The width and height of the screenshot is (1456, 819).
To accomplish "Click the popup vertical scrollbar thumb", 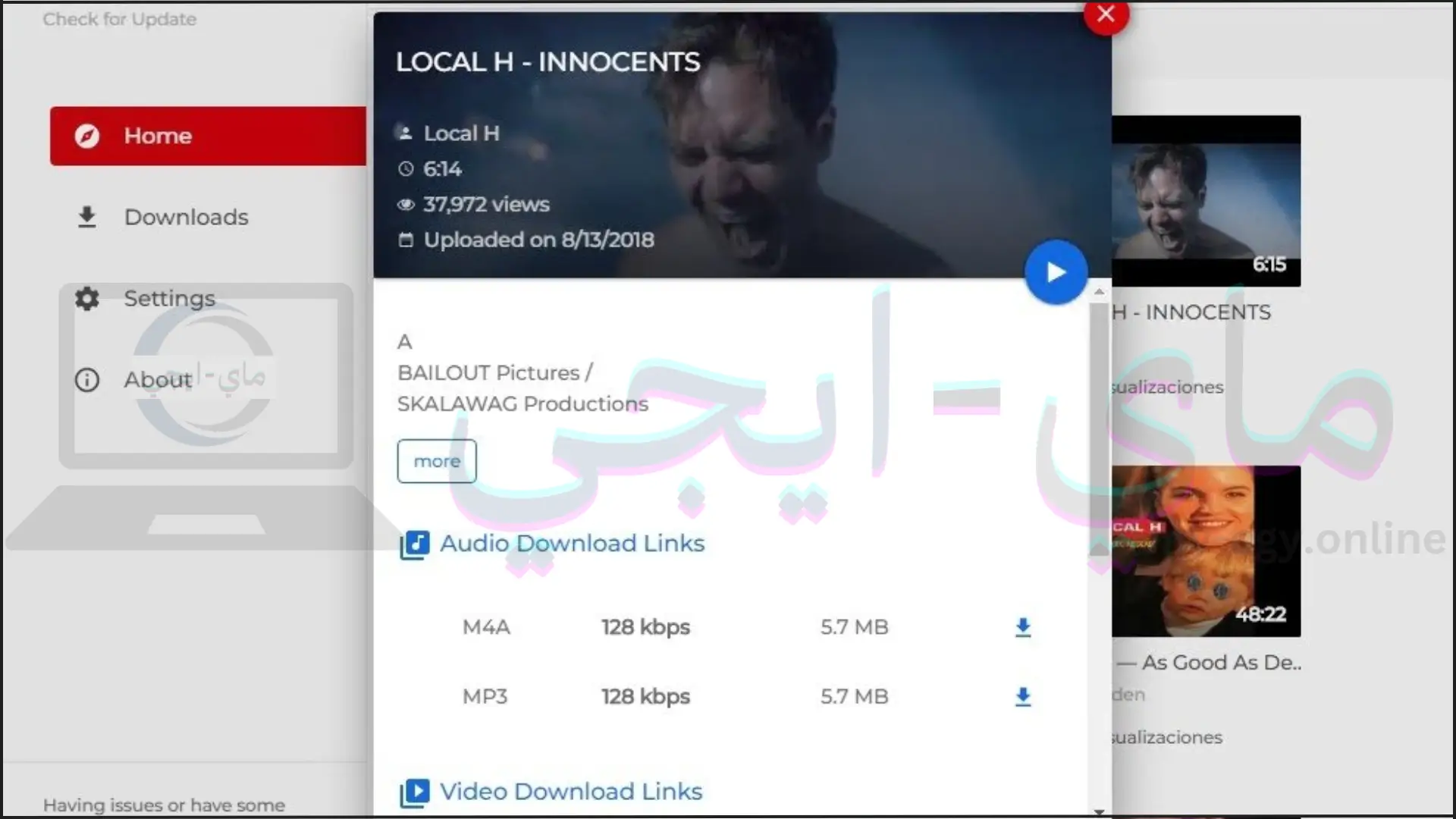I will (x=1099, y=428).
